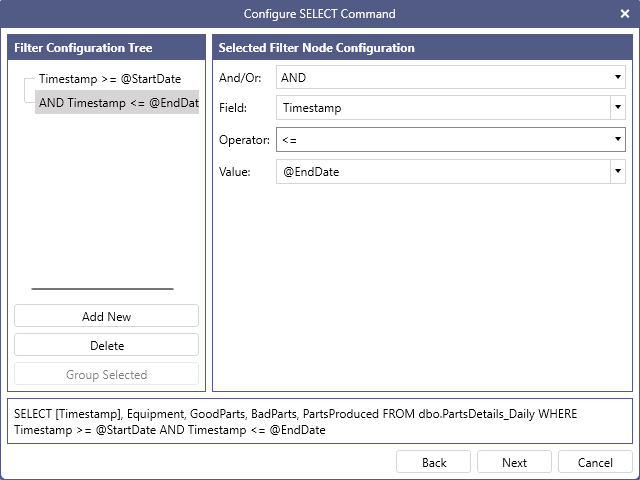The image size is (640, 480).
Task: Click the Value text box showing @EndDate
Action: 443,171
